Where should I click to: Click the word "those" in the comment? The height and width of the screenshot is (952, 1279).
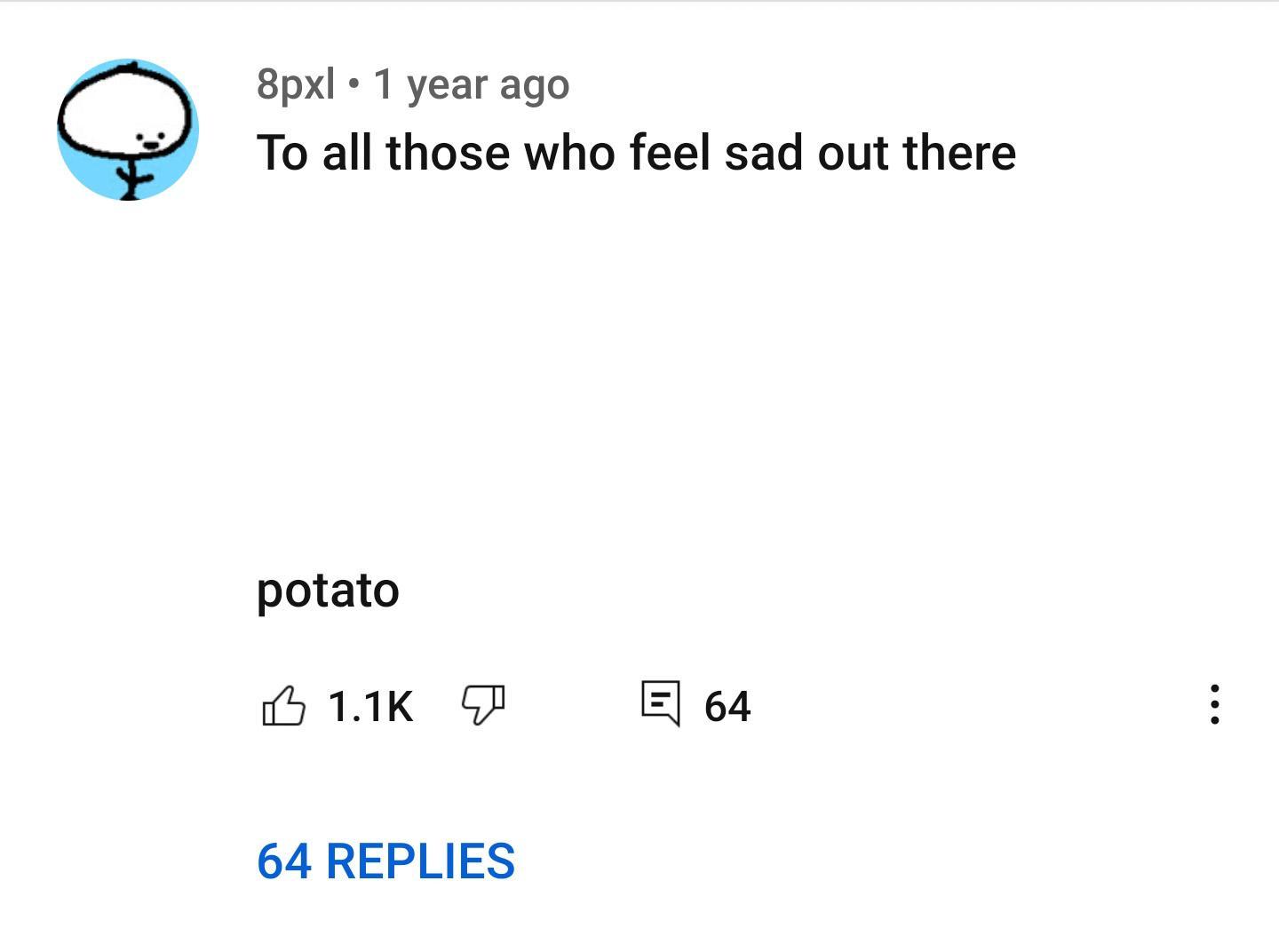(x=448, y=153)
